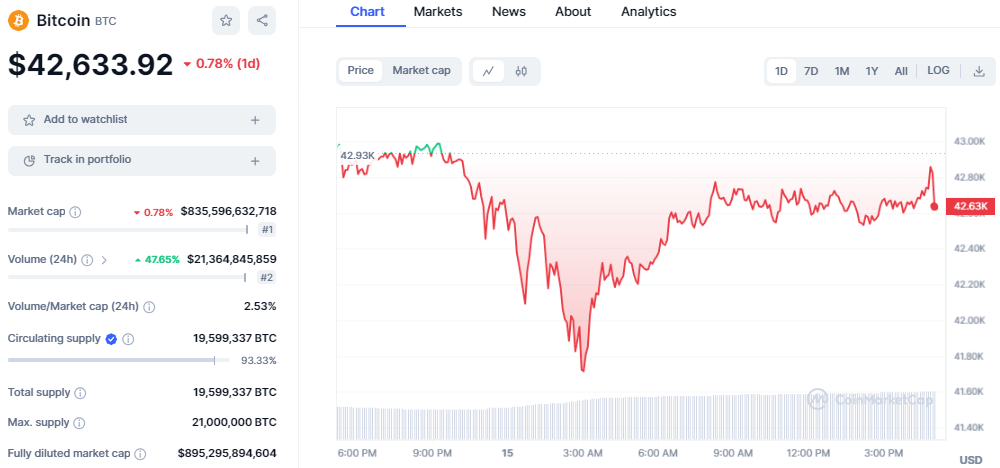This screenshot has width=1000, height=468.
Task: Click the info icon next to Market cap
Action: (x=75, y=212)
